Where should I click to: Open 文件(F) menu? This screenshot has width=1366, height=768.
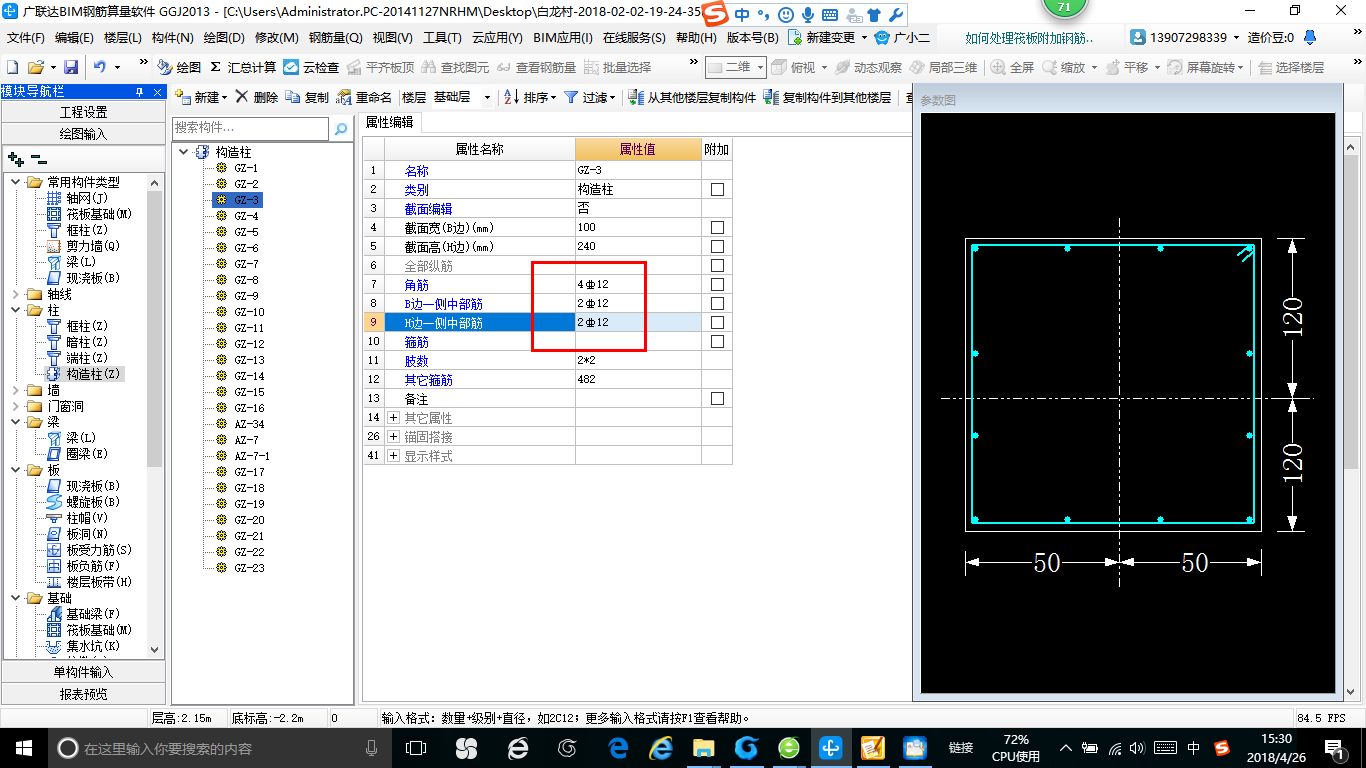(26, 38)
